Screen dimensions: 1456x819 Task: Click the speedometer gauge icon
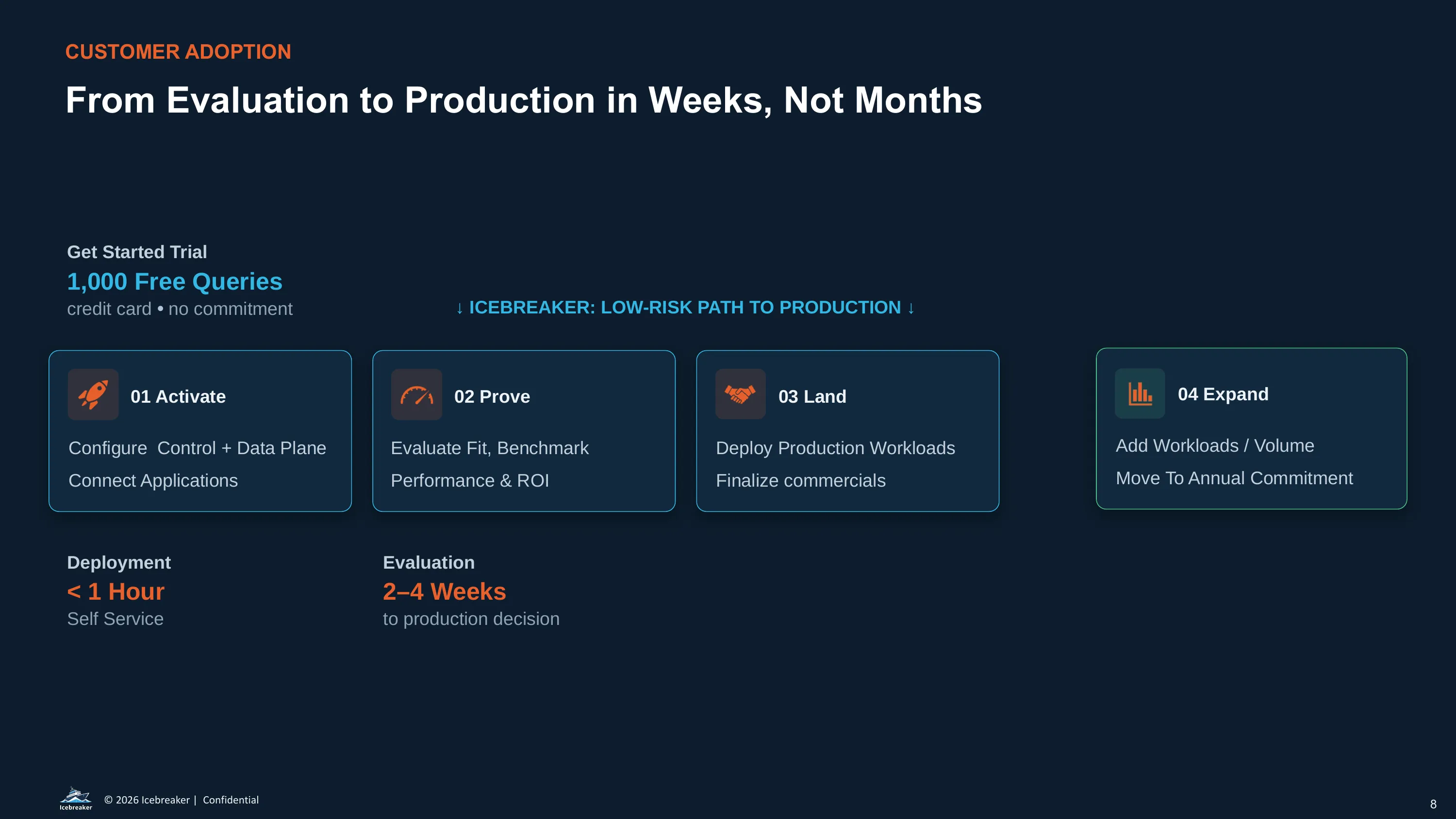(416, 394)
